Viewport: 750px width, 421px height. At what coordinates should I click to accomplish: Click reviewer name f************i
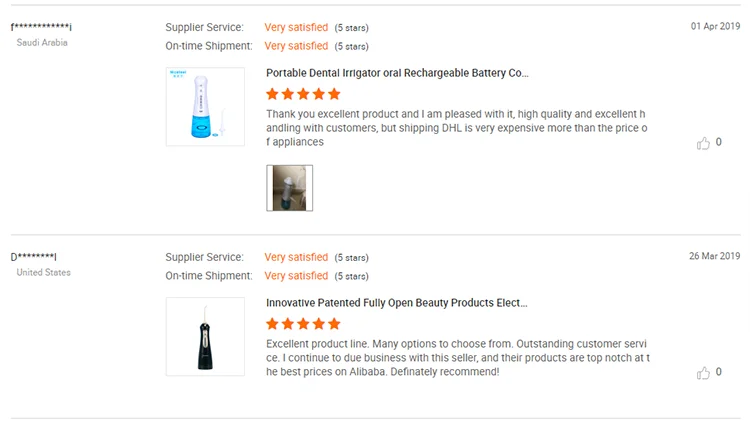click(42, 27)
